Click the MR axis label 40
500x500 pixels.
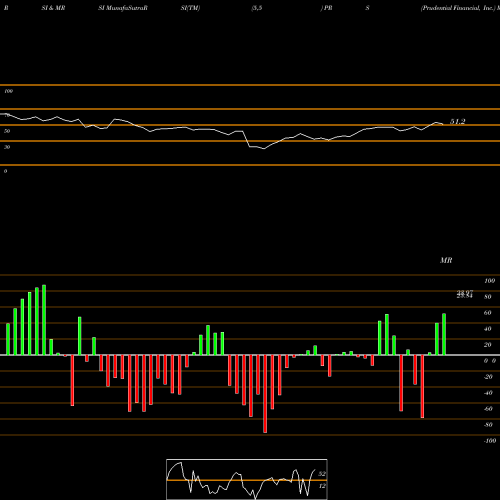(488, 329)
